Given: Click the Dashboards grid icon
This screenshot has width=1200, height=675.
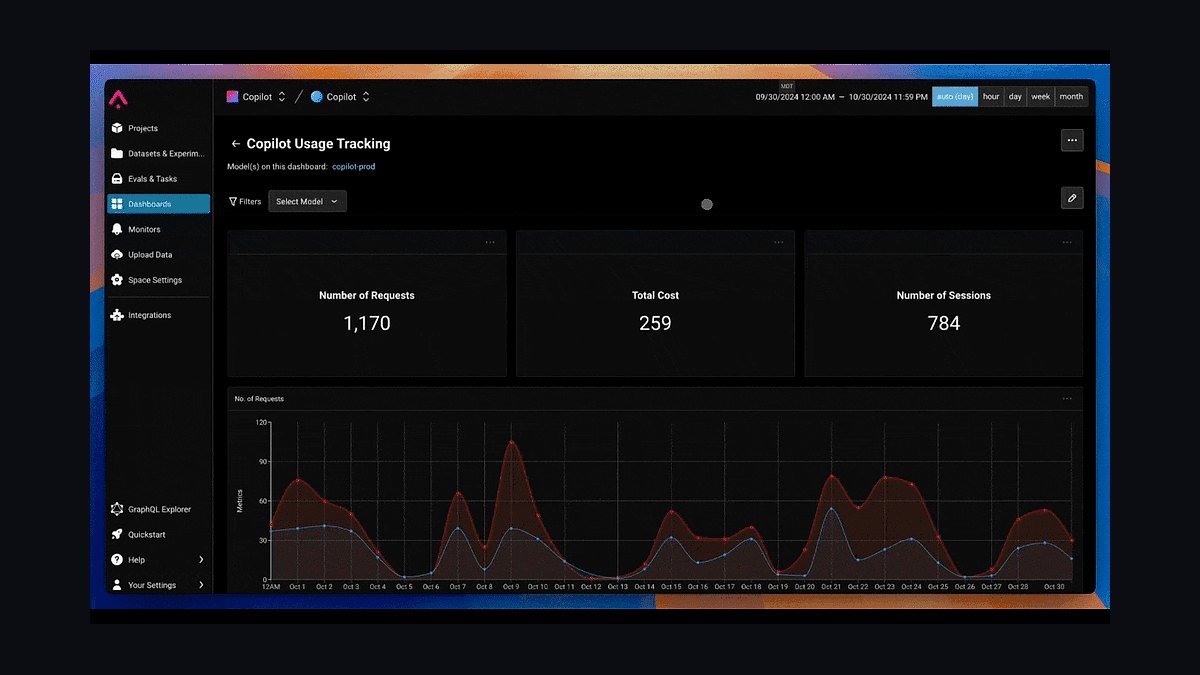Looking at the screenshot, I should (118, 204).
